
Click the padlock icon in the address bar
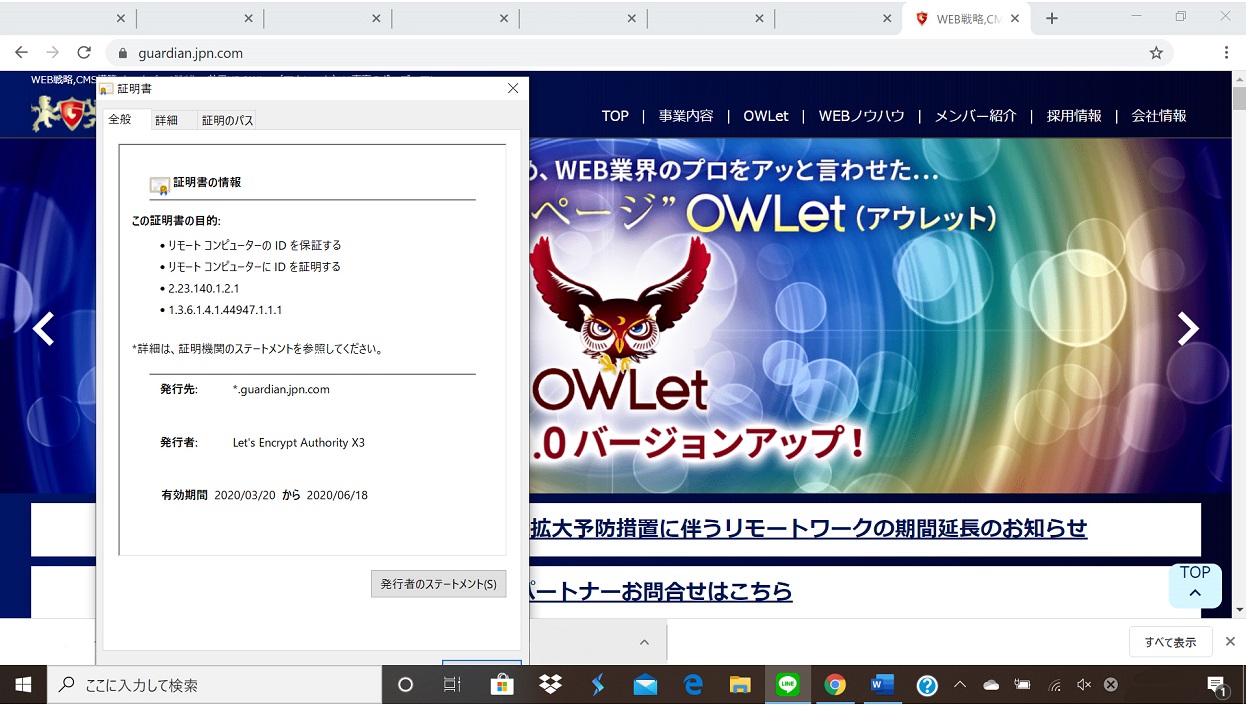tap(124, 53)
